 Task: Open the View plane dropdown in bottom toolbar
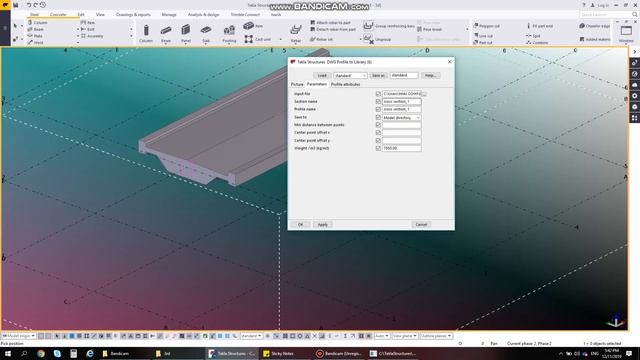(404, 336)
